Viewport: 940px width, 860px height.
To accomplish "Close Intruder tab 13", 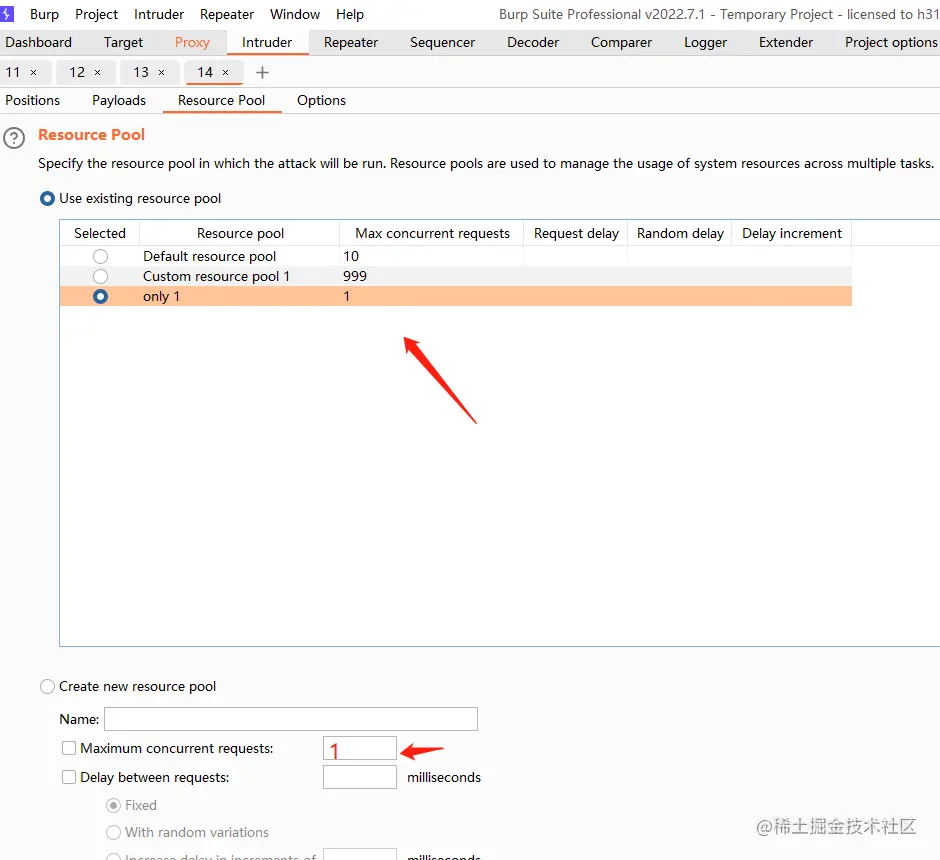I will coord(161,73).
